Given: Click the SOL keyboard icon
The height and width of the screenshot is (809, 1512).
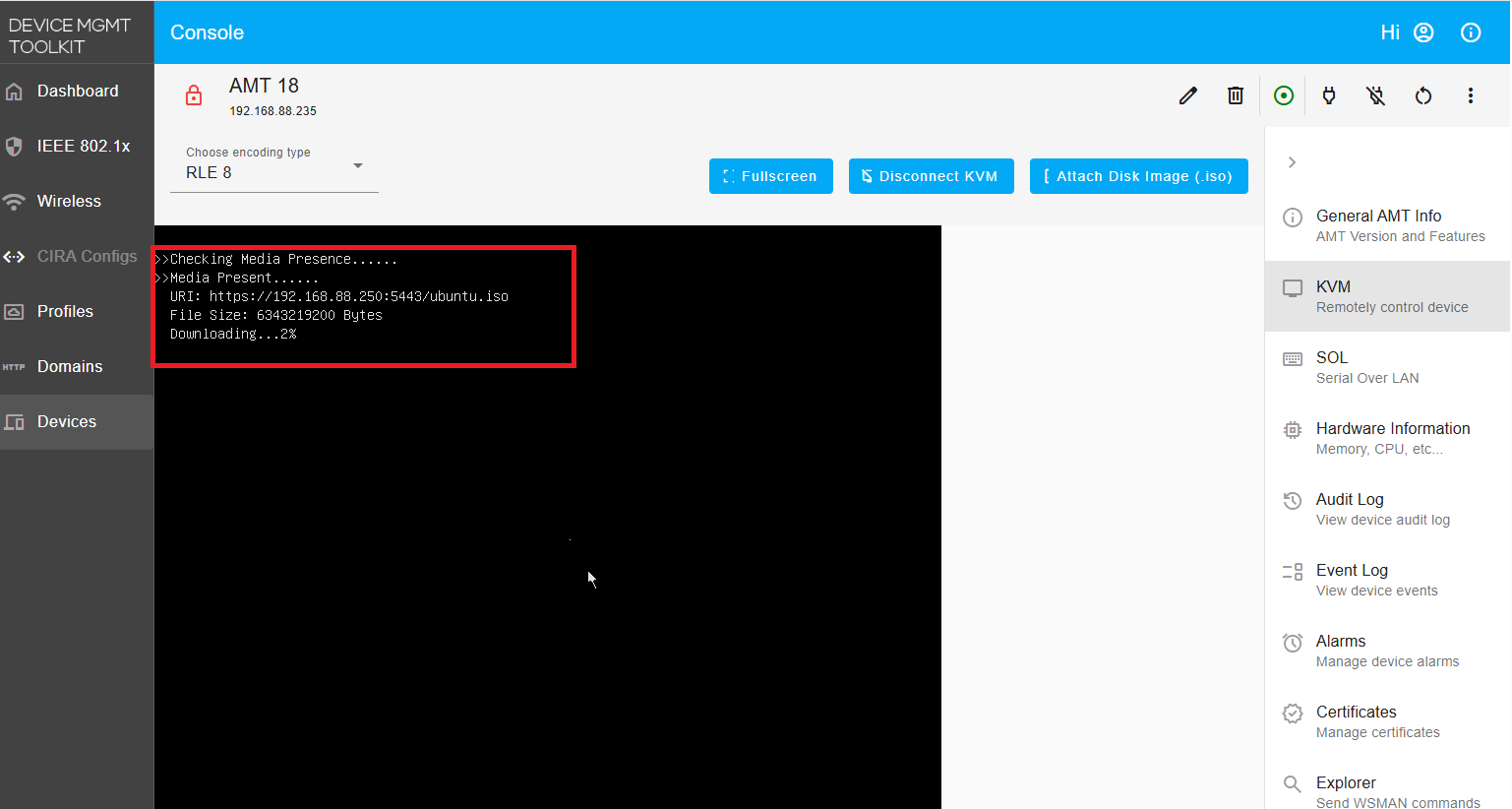Looking at the screenshot, I should (1293, 359).
